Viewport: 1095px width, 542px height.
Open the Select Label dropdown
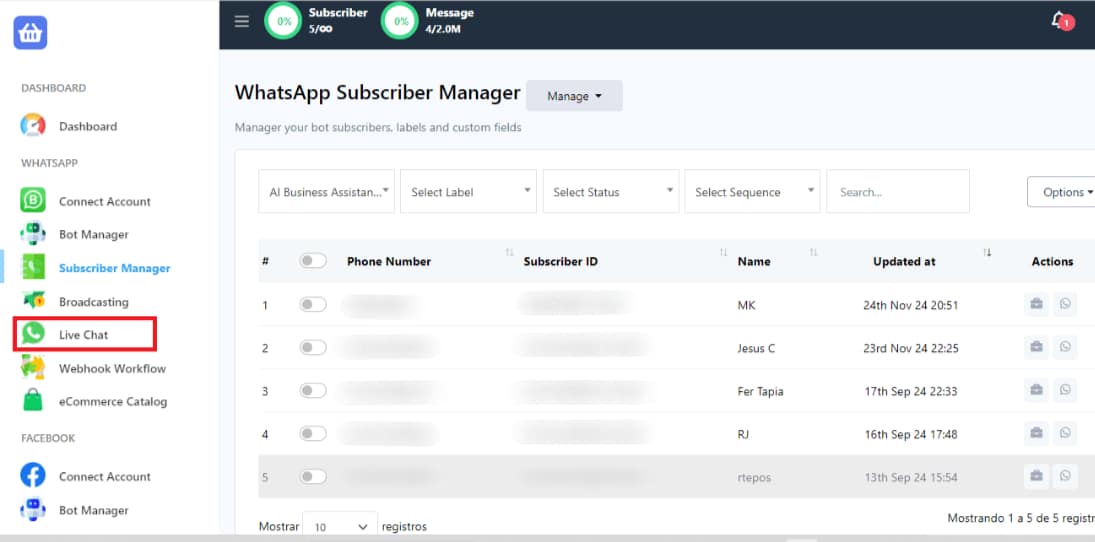pos(468,191)
